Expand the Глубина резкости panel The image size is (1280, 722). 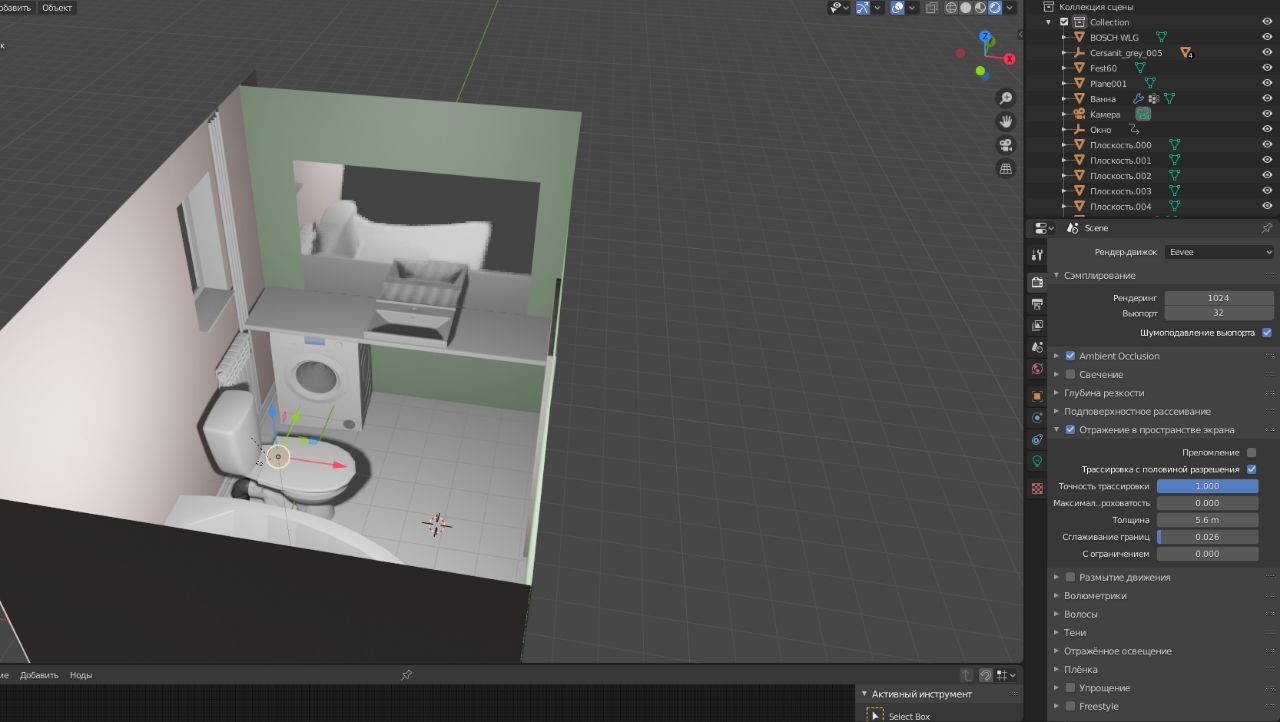click(1057, 393)
